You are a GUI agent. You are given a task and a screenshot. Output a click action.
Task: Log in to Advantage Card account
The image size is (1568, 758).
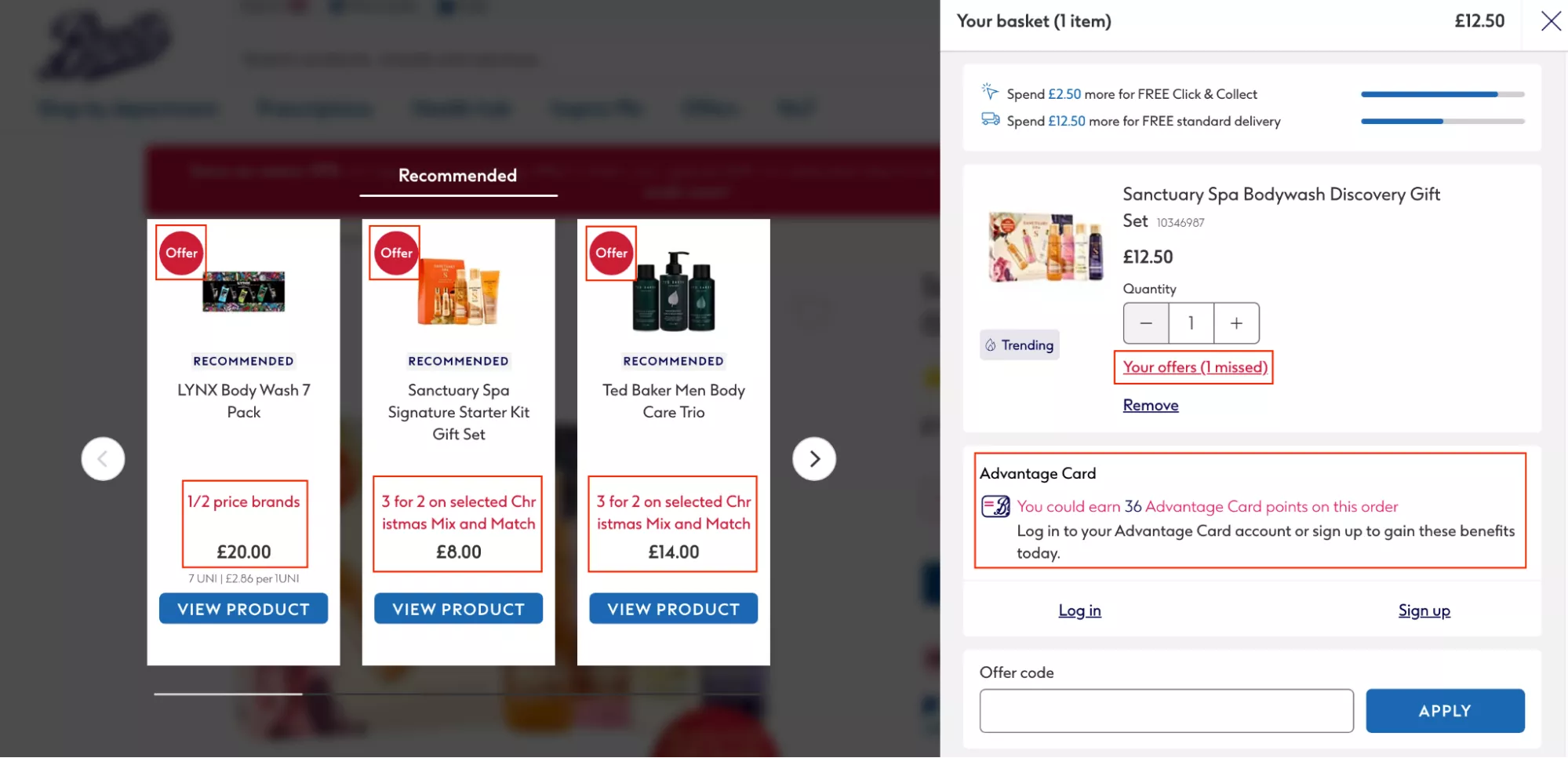[x=1079, y=610]
